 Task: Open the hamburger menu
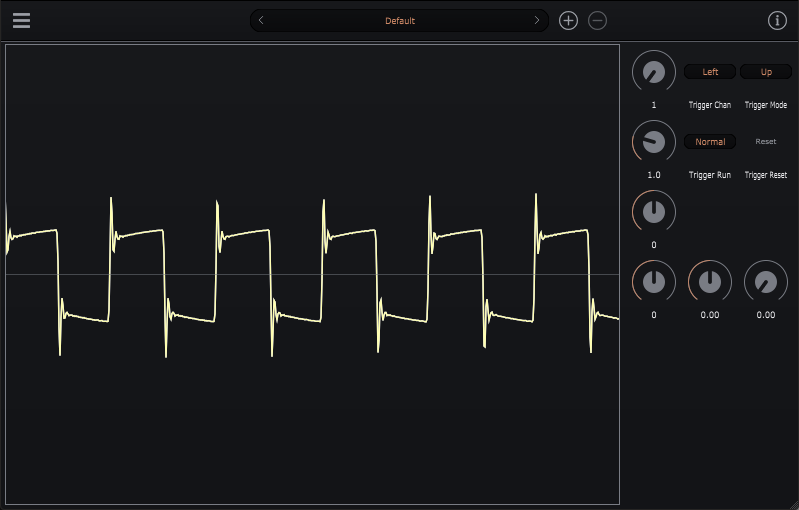[x=21, y=20]
